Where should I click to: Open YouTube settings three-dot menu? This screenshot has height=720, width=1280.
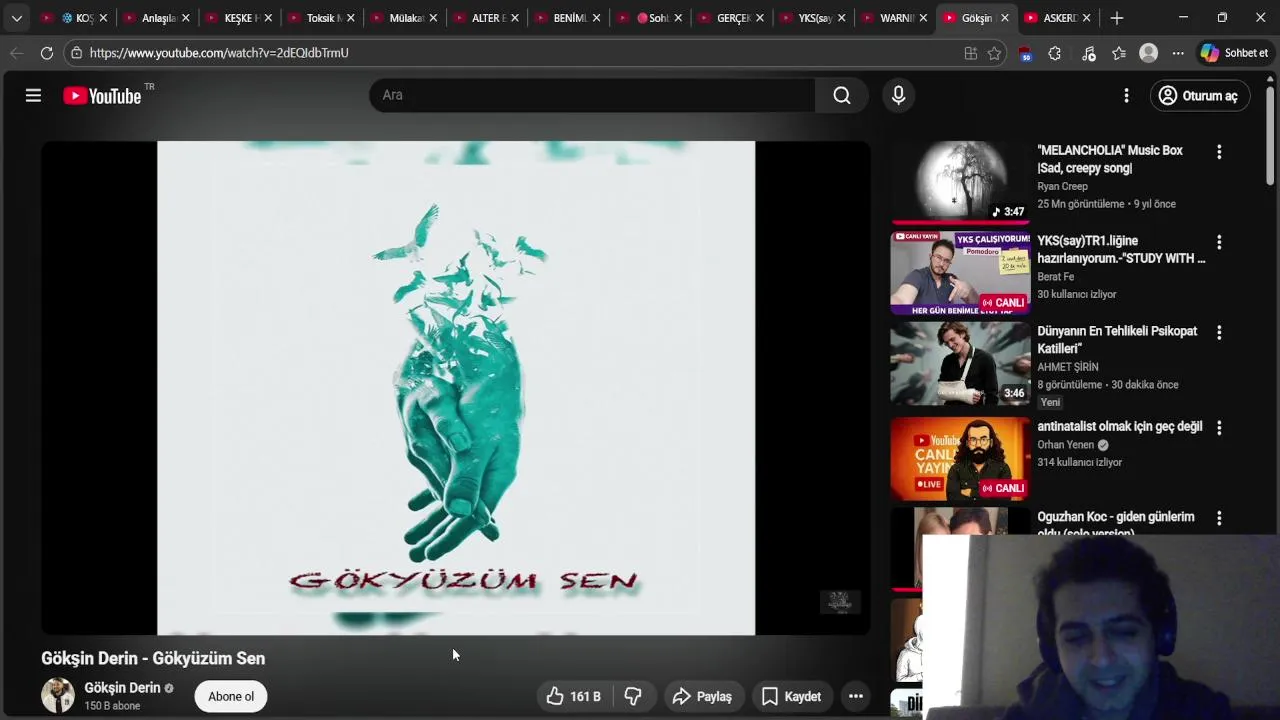point(1126,95)
